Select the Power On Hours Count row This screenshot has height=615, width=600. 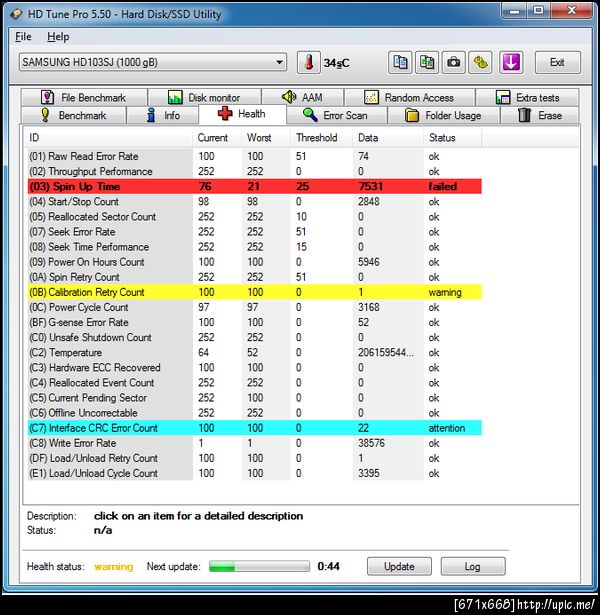[x=255, y=262]
